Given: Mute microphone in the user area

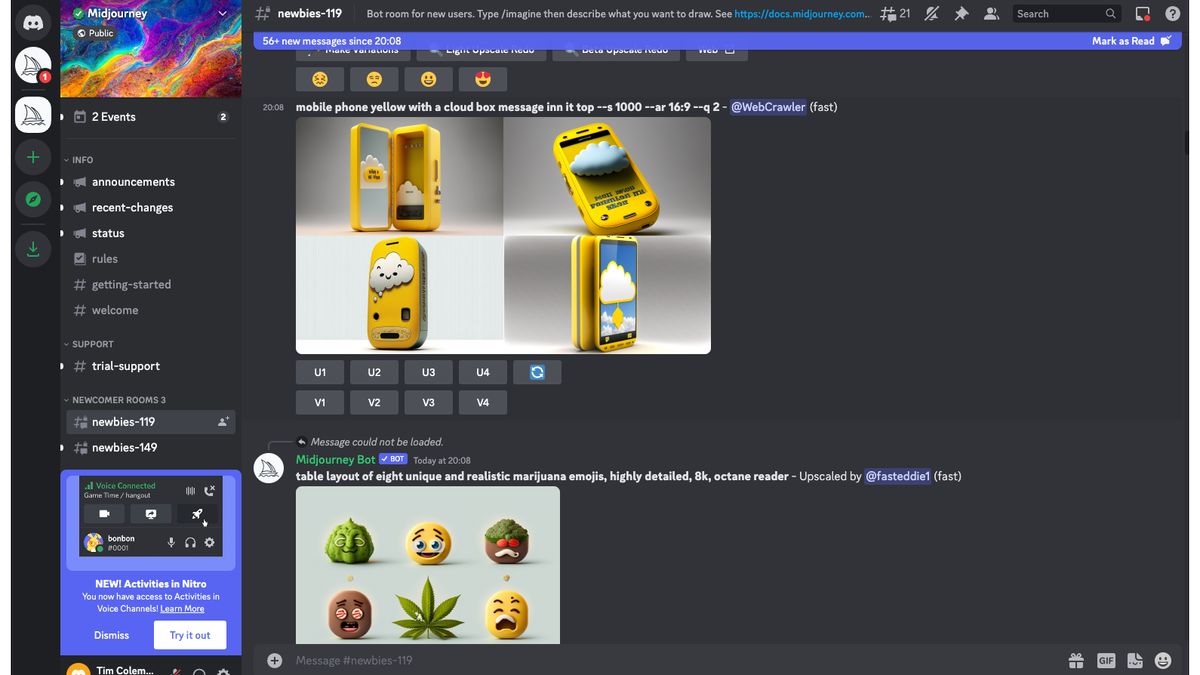Looking at the screenshot, I should pyautogui.click(x=171, y=543).
